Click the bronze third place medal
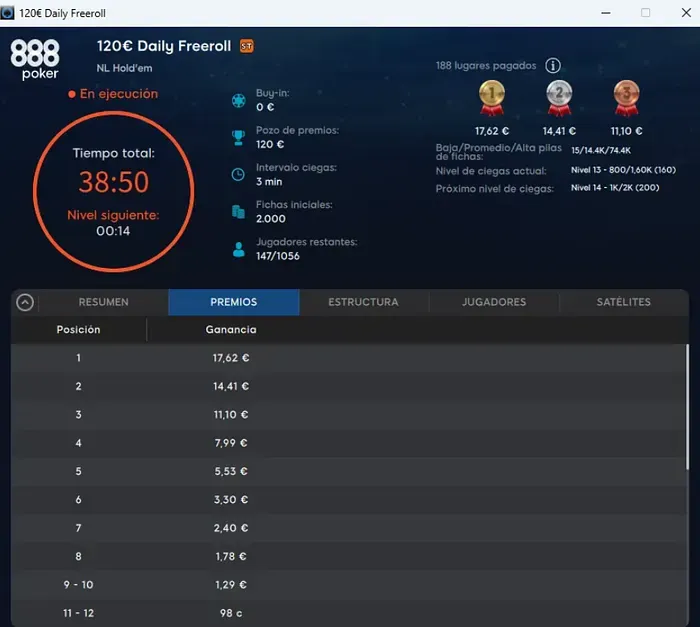 point(626,98)
